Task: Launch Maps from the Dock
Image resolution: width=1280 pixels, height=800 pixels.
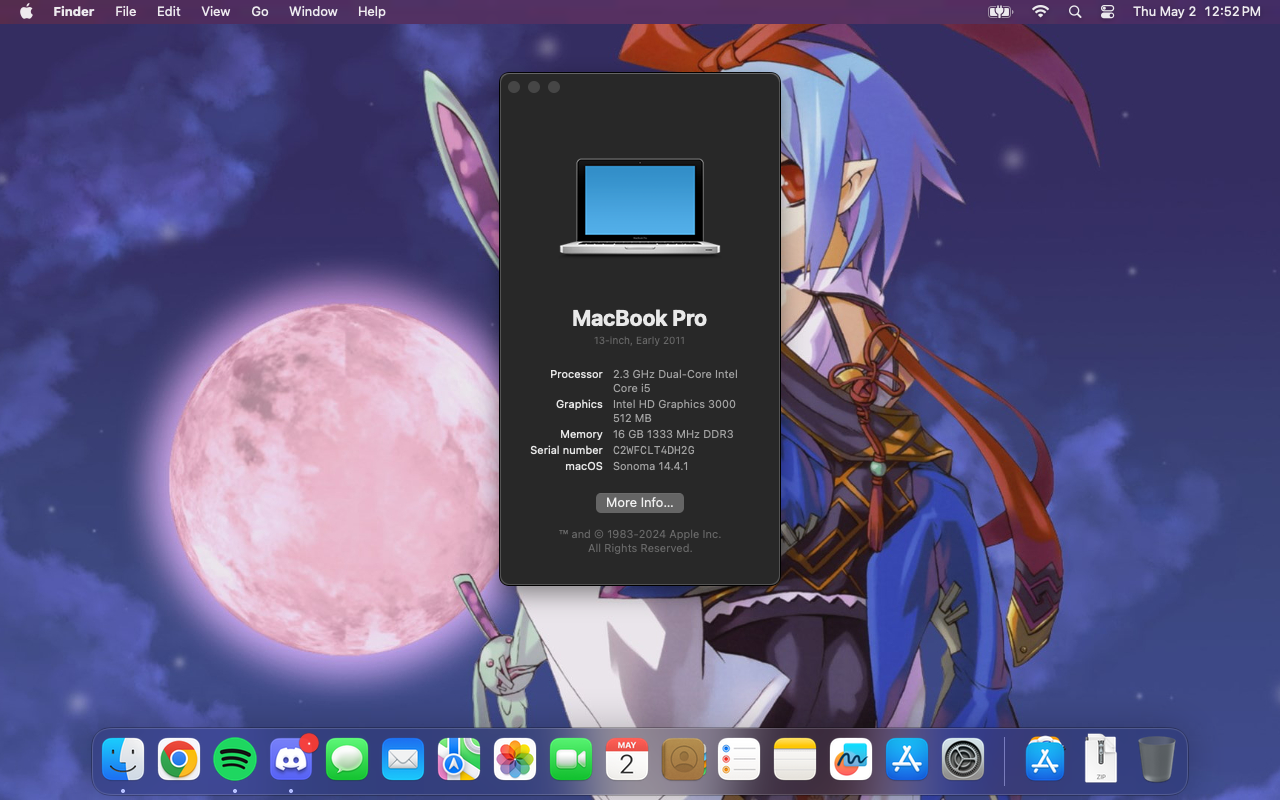Action: pyautogui.click(x=459, y=760)
